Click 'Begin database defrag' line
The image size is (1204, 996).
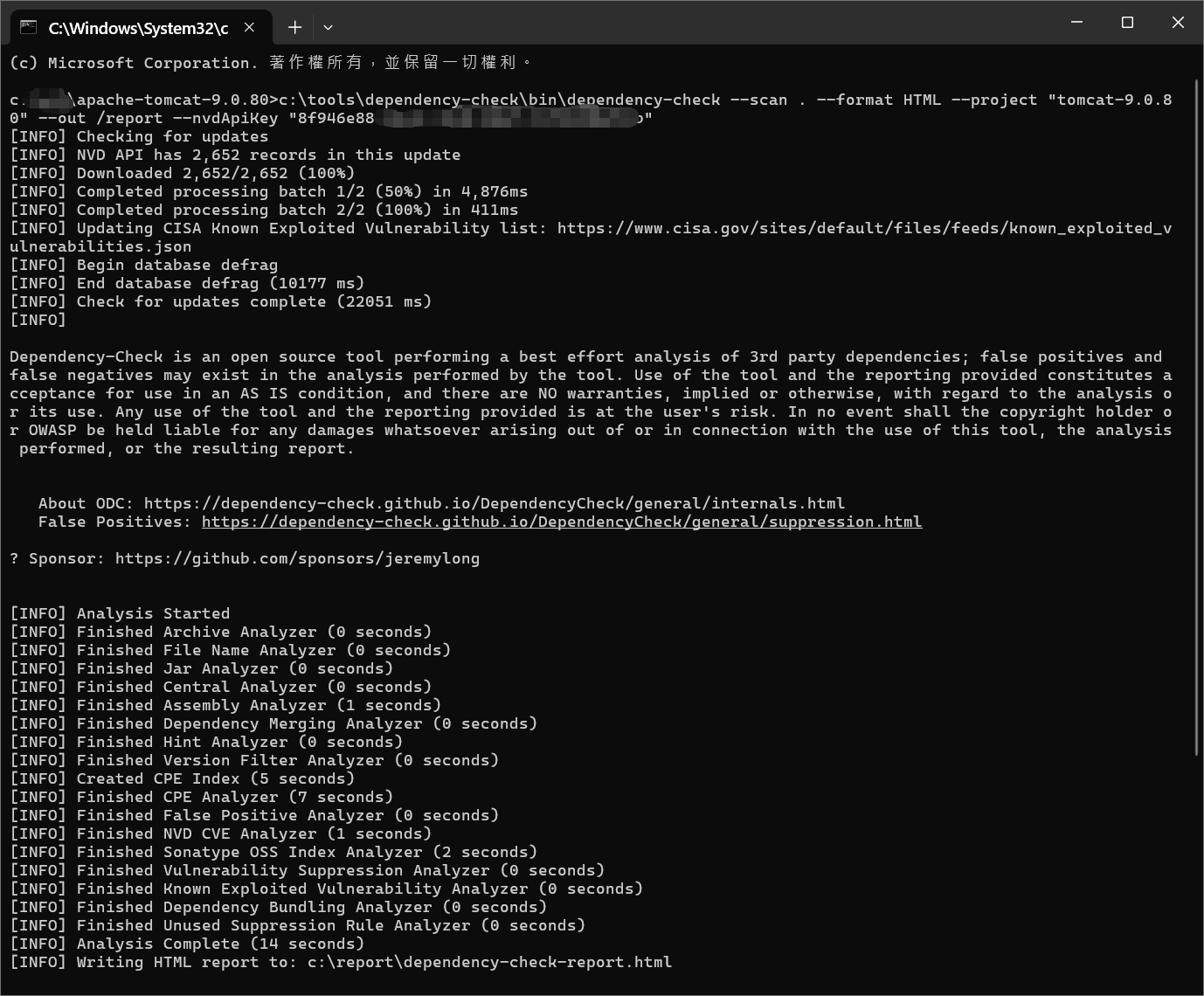tap(144, 265)
